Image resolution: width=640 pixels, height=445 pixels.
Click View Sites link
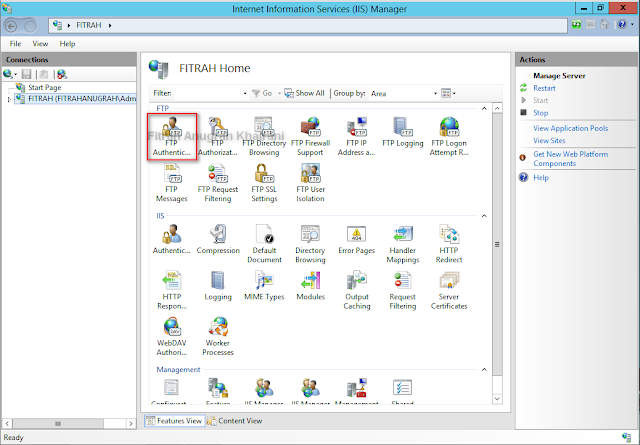[549, 140]
